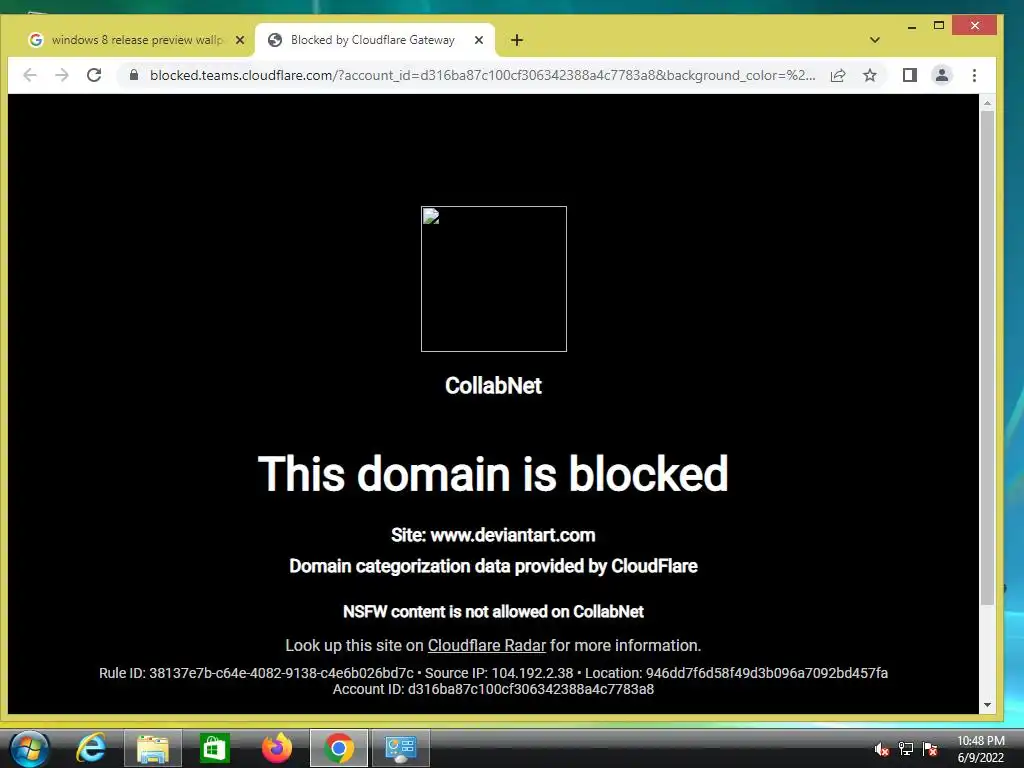The height and width of the screenshot is (768, 1024).
Task: View site info via lock icon
Action: click(134, 75)
